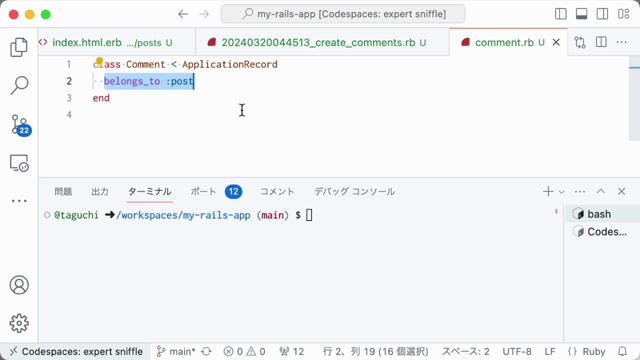This screenshot has width=640, height=360.
Task: Open terminal panel More Actions ellipsis
Action: (x=580, y=191)
